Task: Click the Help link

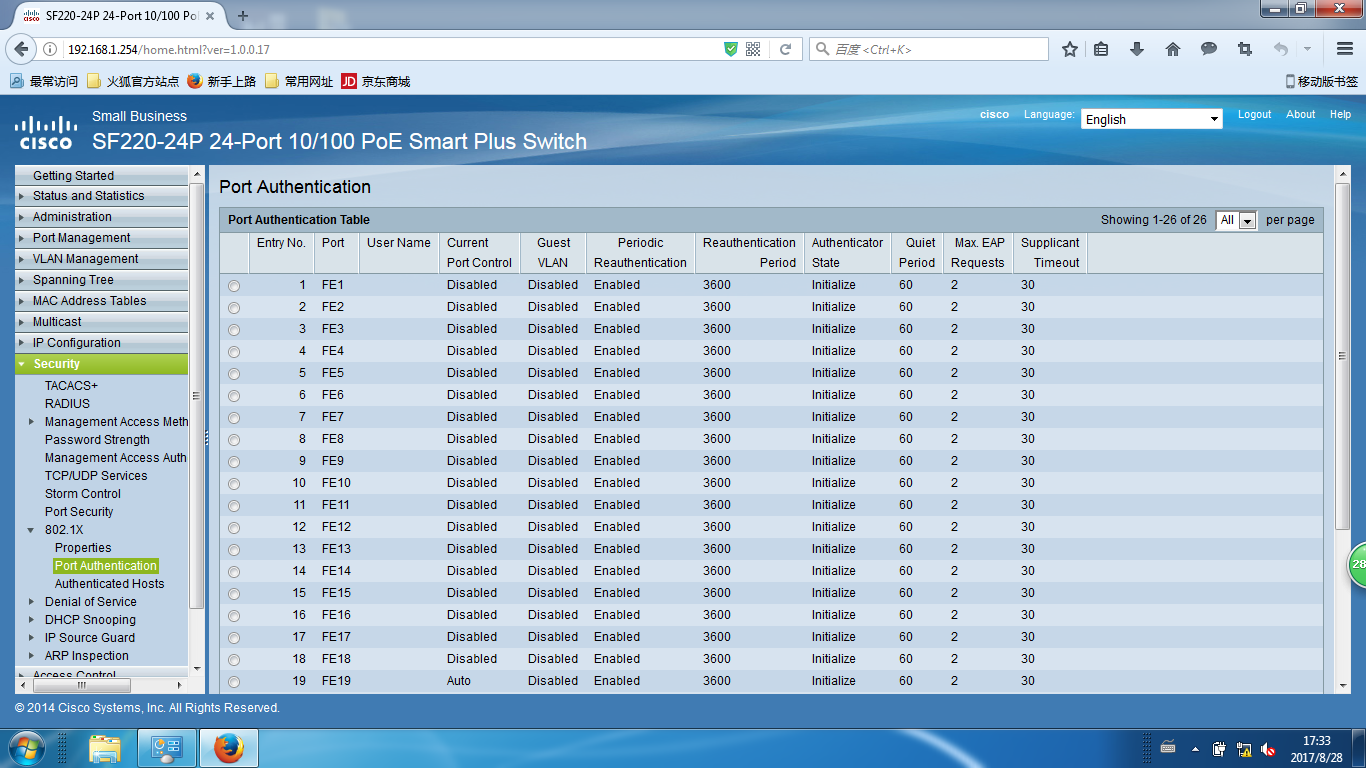Action: point(1340,115)
